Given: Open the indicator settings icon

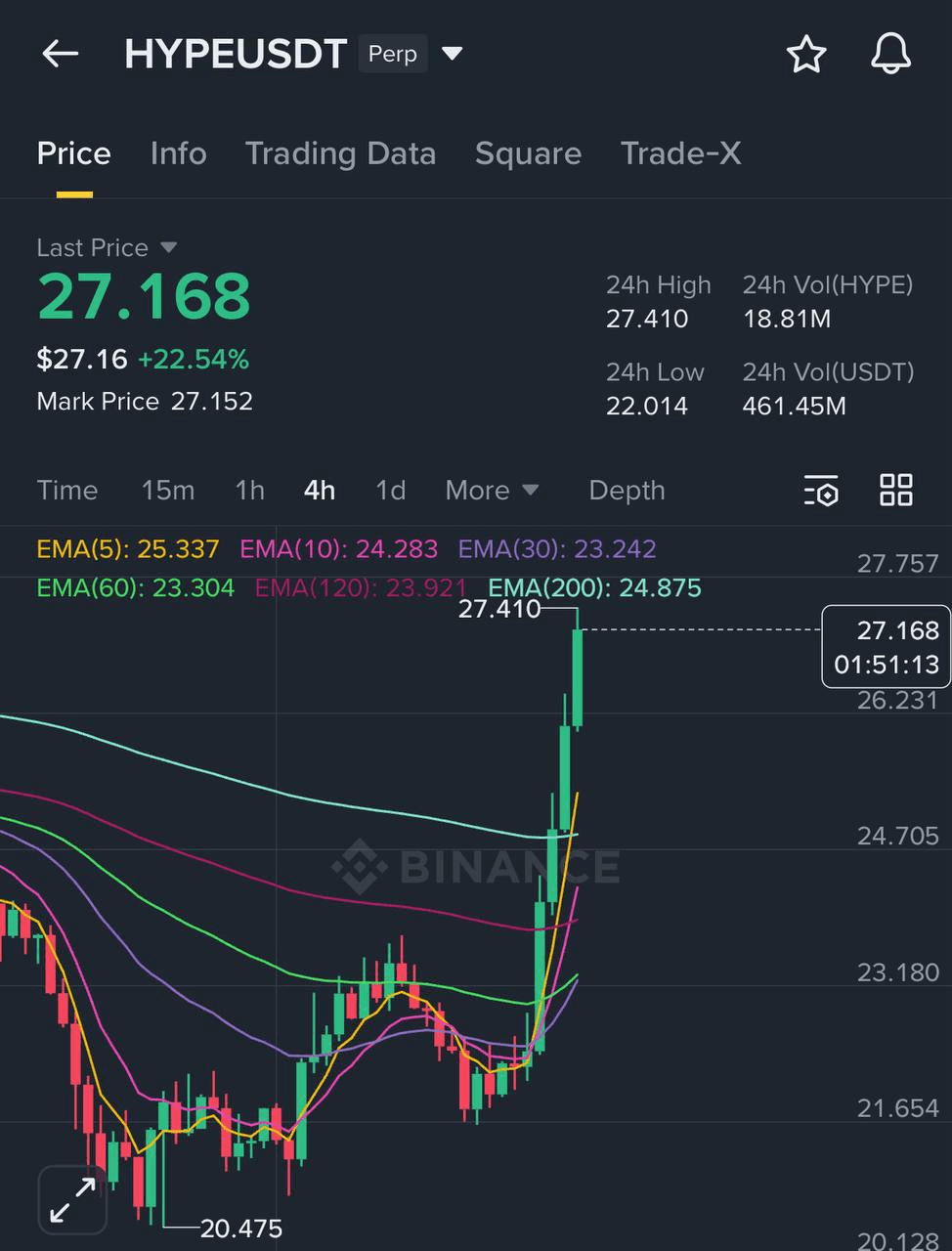Looking at the screenshot, I should 821,492.
